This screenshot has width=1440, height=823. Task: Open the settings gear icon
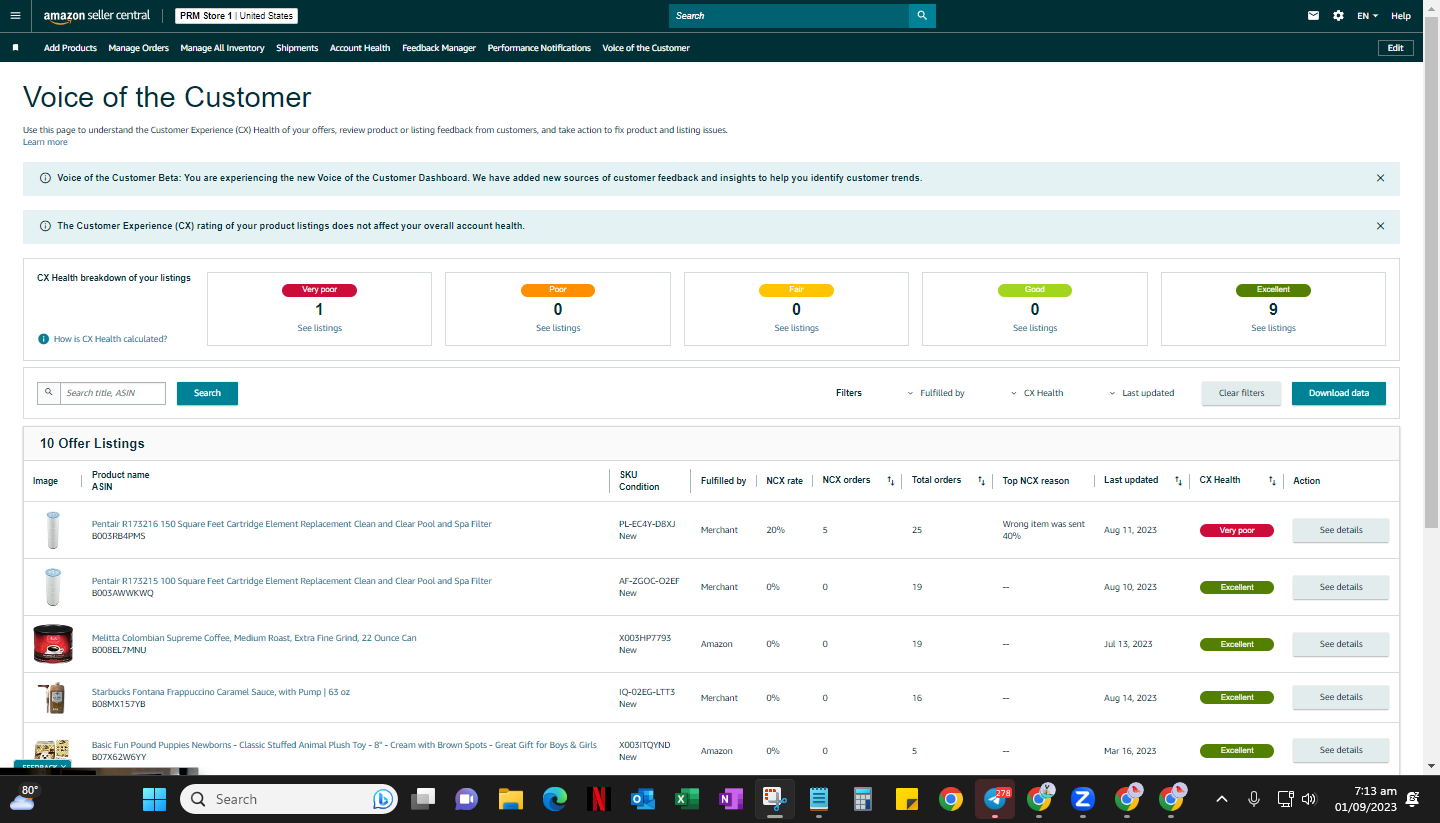(x=1339, y=16)
